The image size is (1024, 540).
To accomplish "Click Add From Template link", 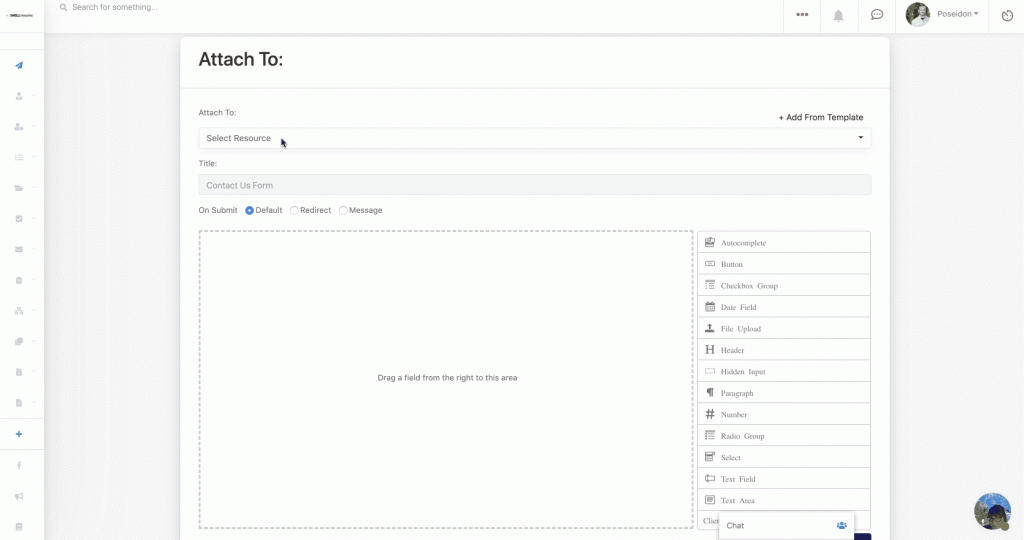I will [821, 118].
